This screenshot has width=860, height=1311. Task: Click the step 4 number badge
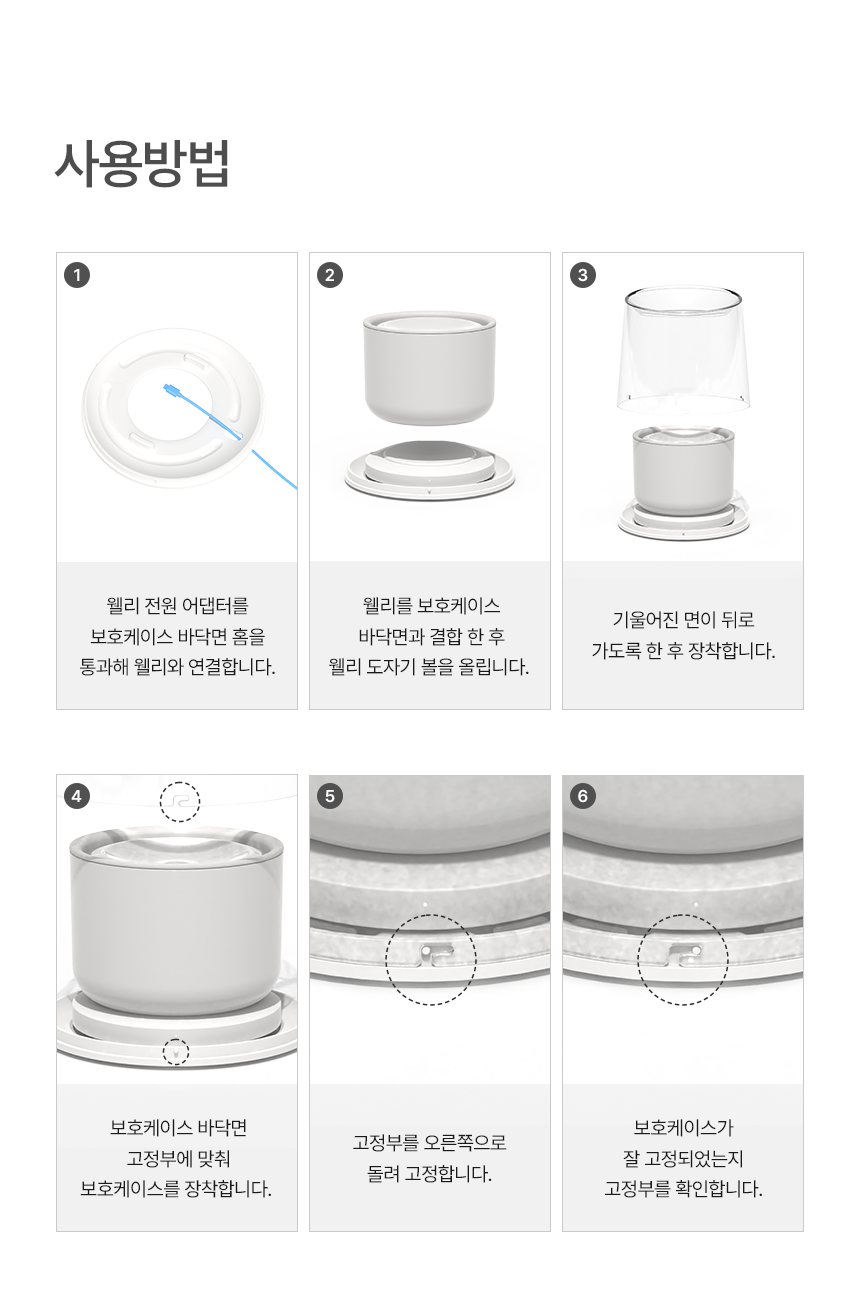pyautogui.click(x=77, y=796)
